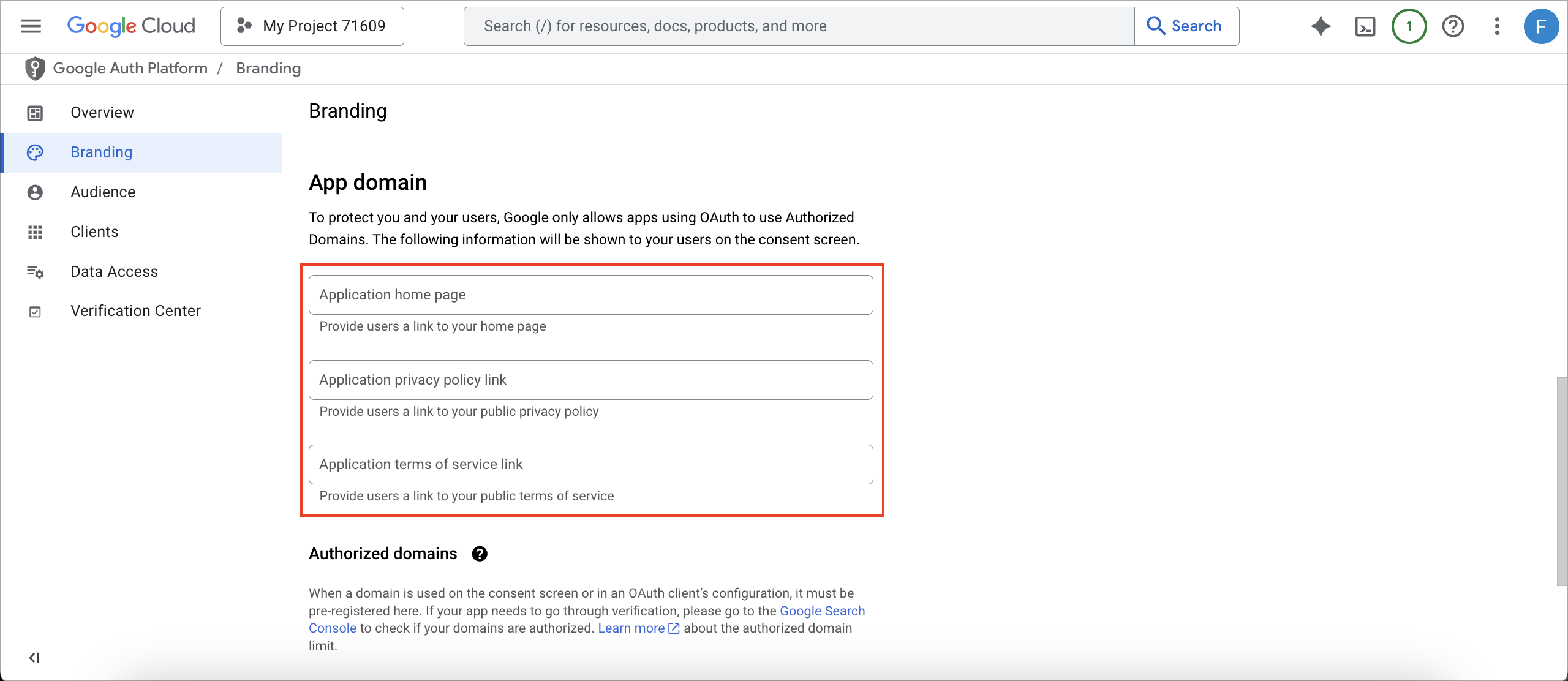Open the Data Access sidebar item
The image size is (1568, 681).
pyautogui.click(x=142, y=272)
